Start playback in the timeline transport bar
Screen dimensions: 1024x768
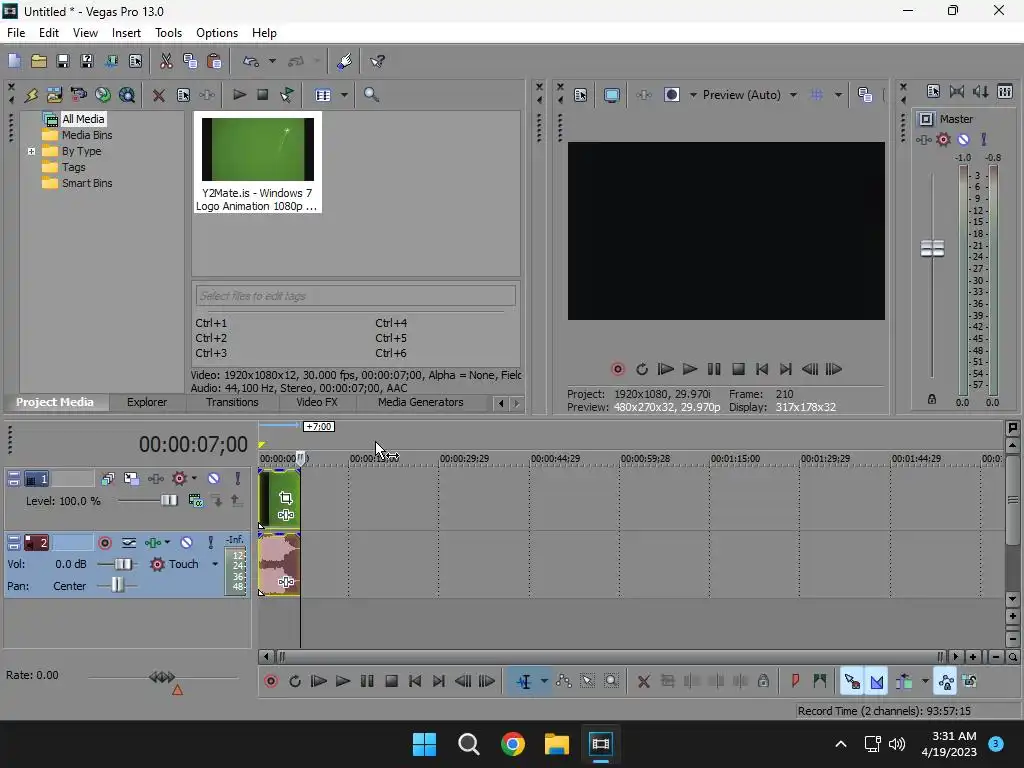coord(342,682)
